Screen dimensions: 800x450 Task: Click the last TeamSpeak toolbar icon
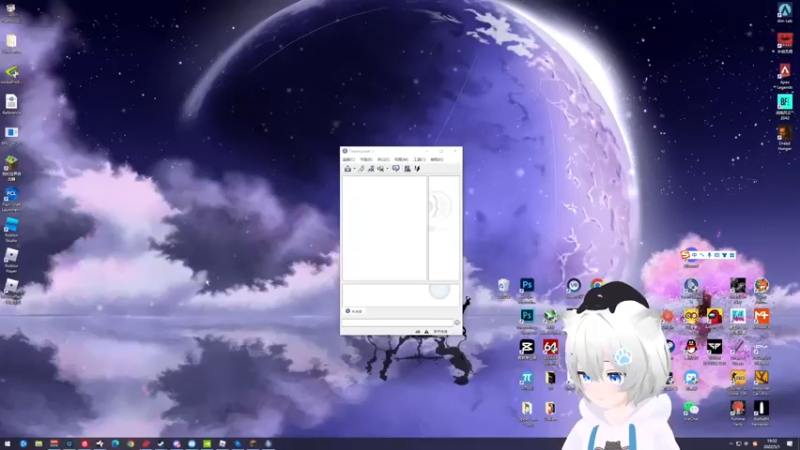click(x=417, y=169)
